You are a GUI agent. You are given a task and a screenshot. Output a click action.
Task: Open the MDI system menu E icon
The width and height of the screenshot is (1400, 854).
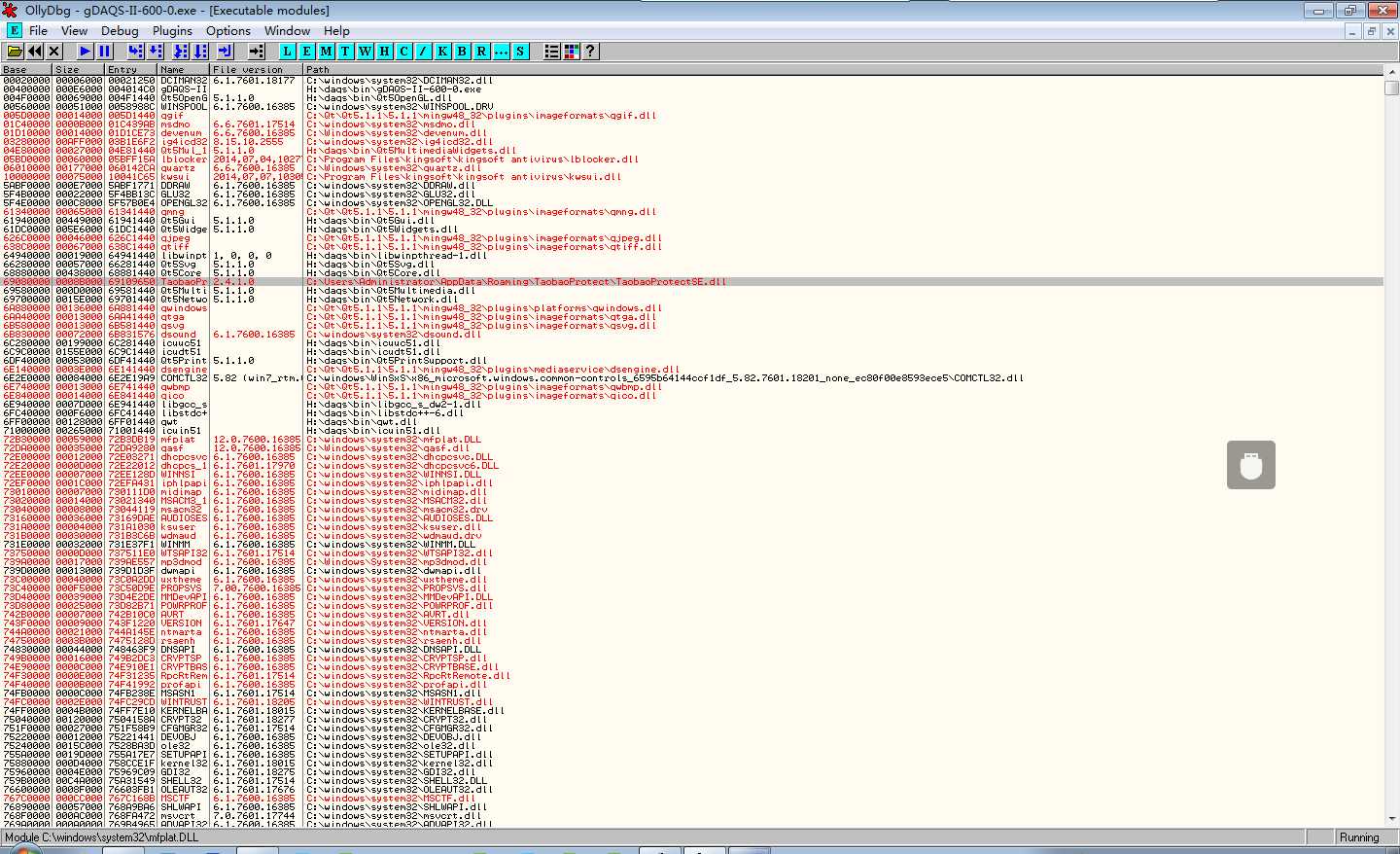click(14, 30)
